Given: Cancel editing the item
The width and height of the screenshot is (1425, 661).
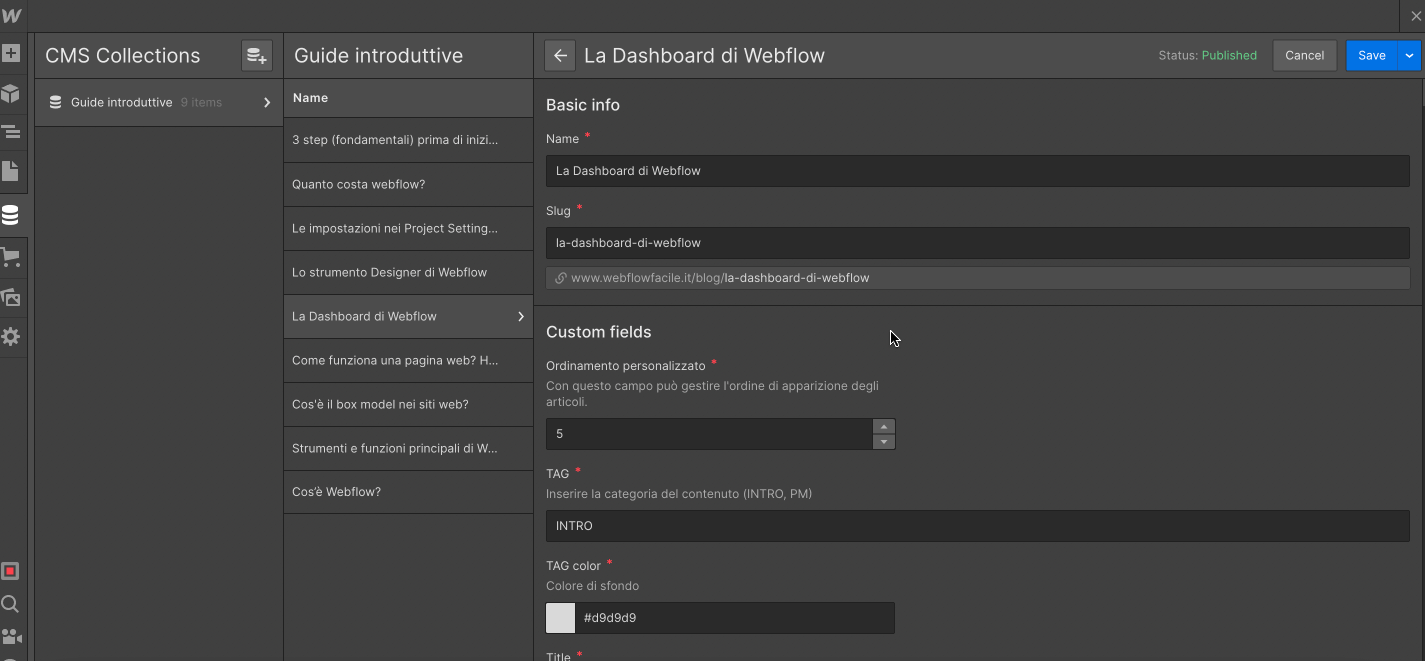Looking at the screenshot, I should tap(1304, 56).
